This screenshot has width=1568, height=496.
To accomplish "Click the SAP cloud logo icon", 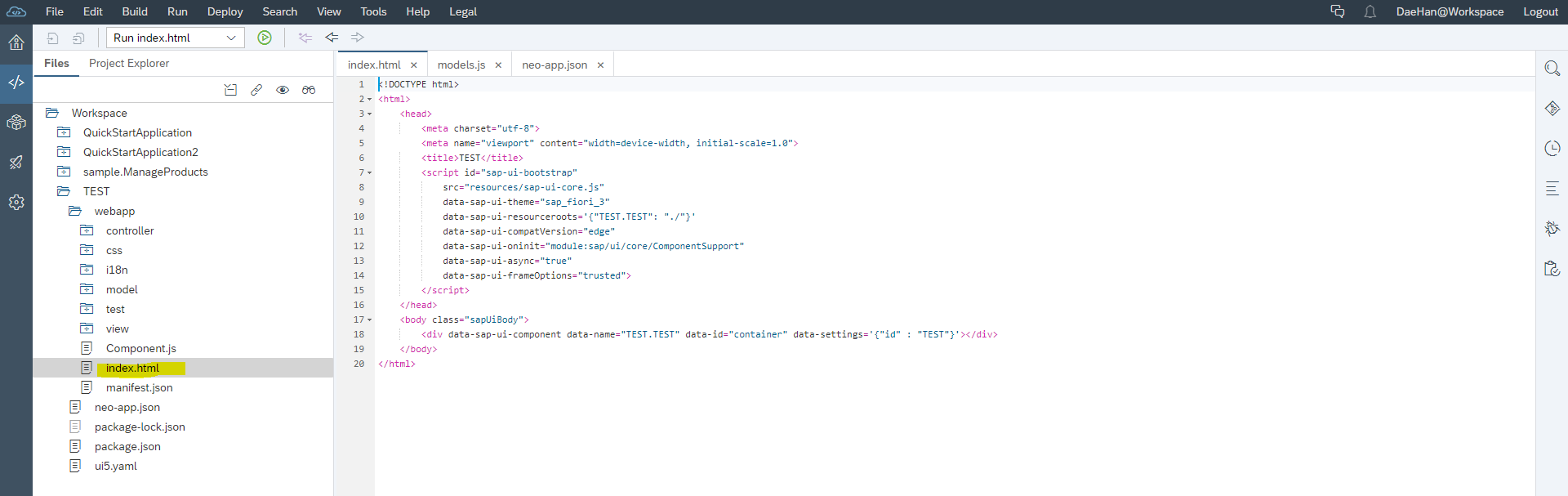I will tap(16, 11).
